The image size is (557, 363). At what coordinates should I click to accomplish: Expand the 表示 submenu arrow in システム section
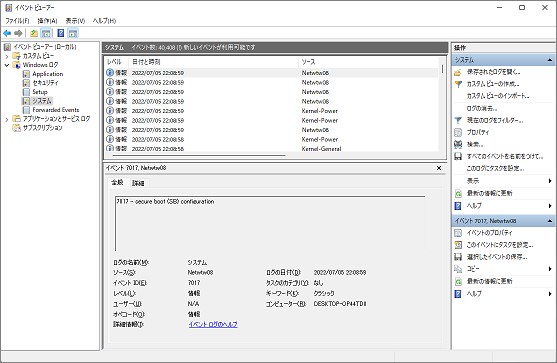[x=550, y=181]
